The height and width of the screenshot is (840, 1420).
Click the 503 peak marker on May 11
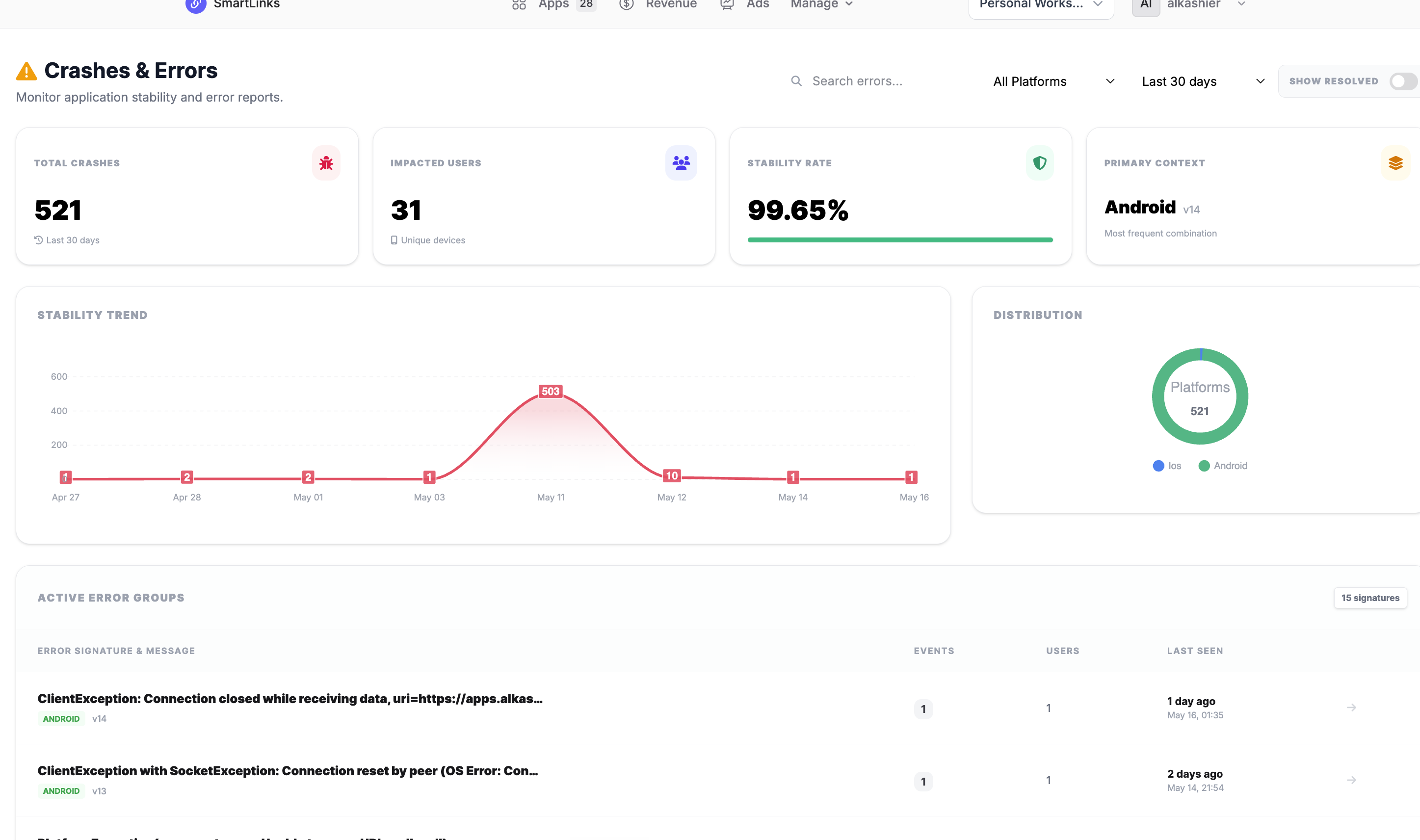pos(550,391)
